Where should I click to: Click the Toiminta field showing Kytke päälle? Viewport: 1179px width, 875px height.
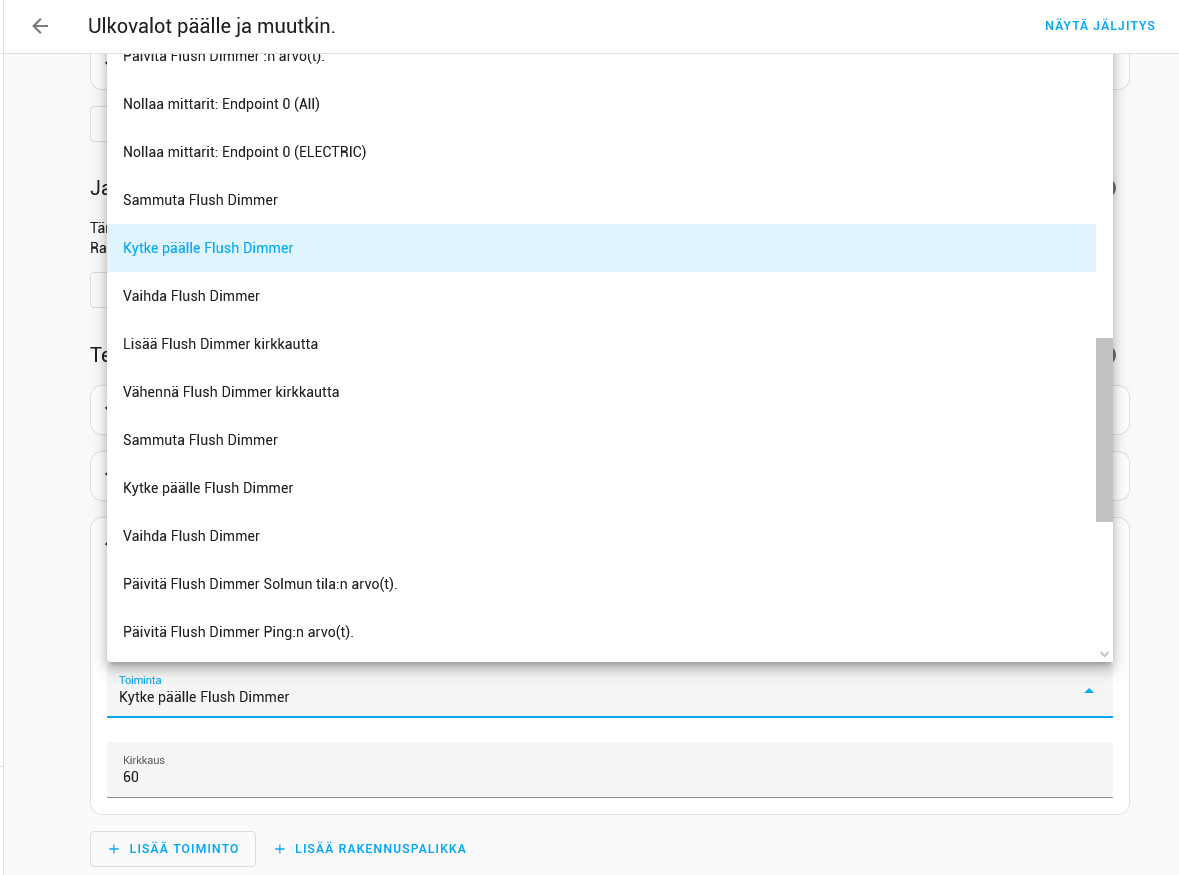(590, 696)
